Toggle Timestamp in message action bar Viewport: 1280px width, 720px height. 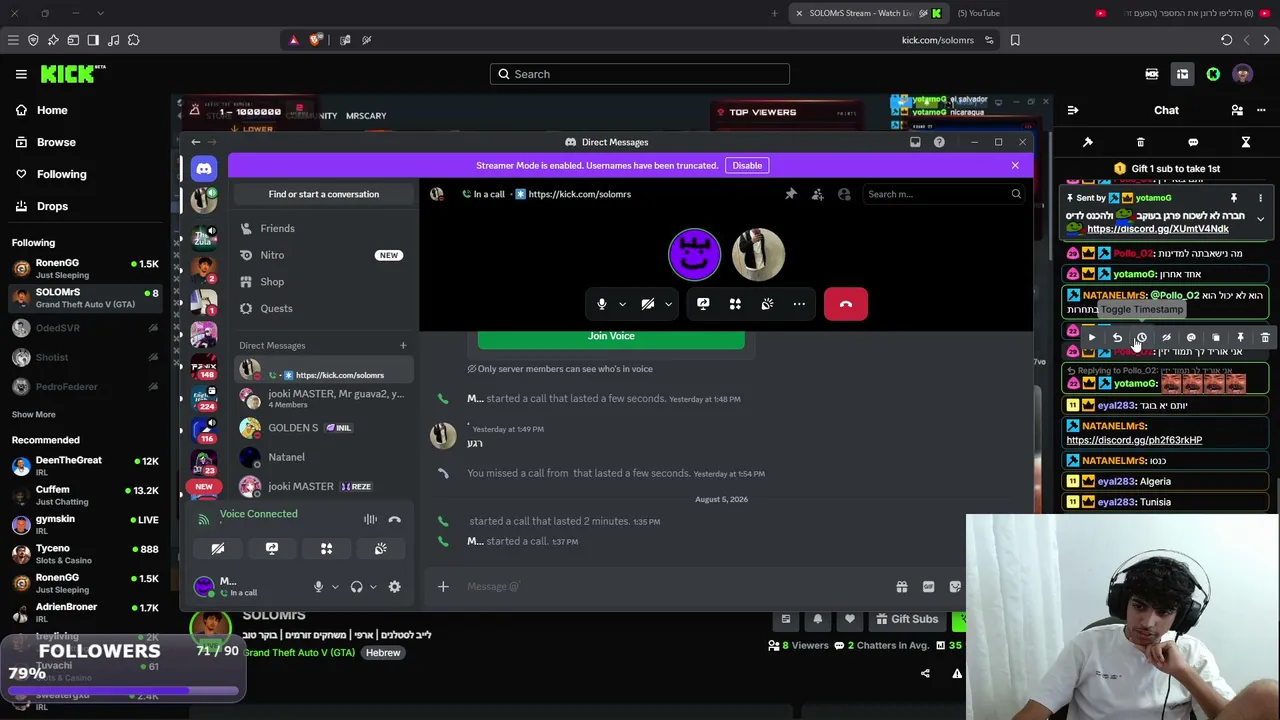pos(1141,338)
